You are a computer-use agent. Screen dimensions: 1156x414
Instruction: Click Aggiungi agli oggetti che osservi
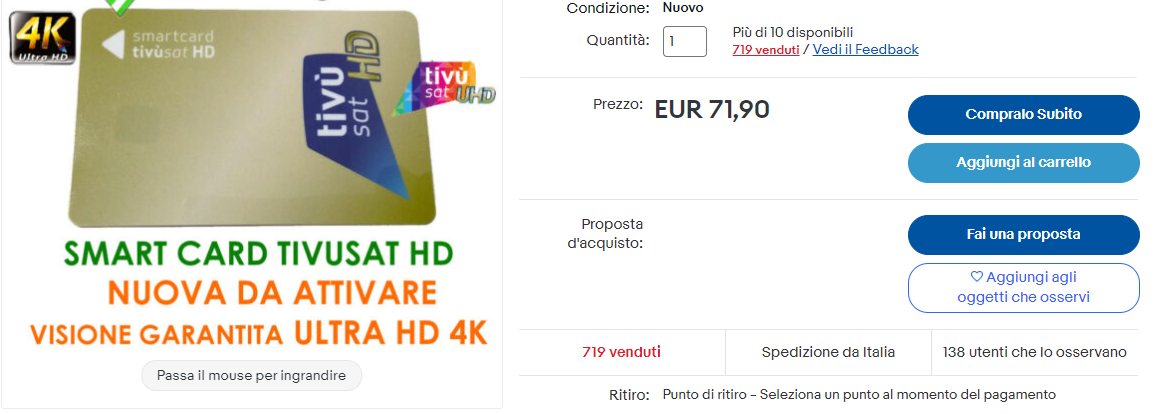(x=1023, y=287)
